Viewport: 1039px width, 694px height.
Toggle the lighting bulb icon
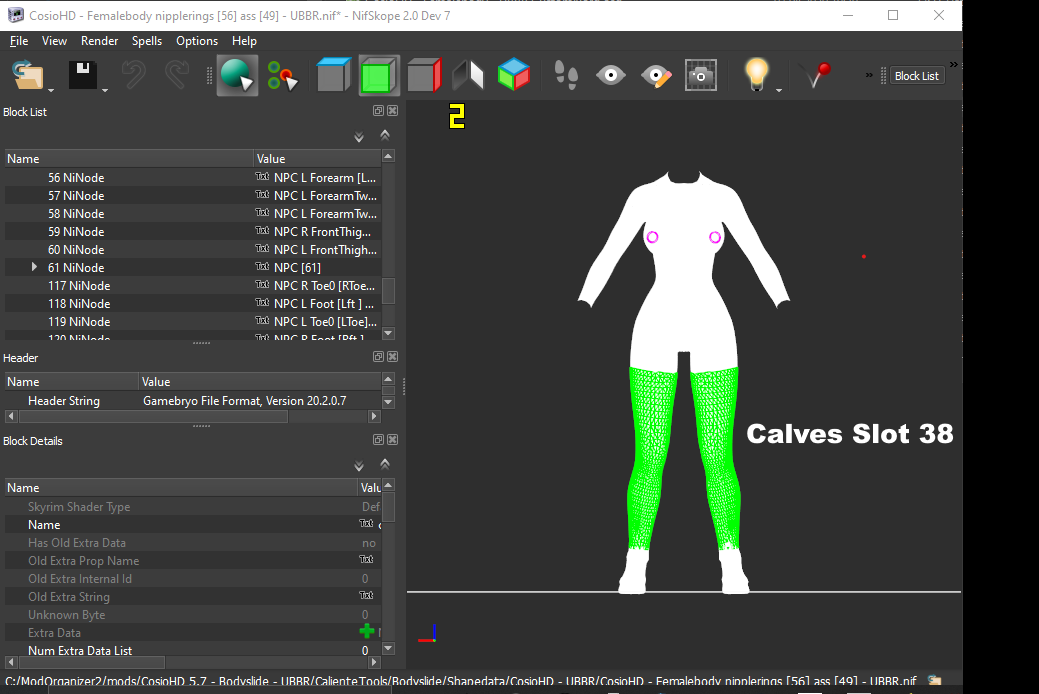[x=756, y=74]
